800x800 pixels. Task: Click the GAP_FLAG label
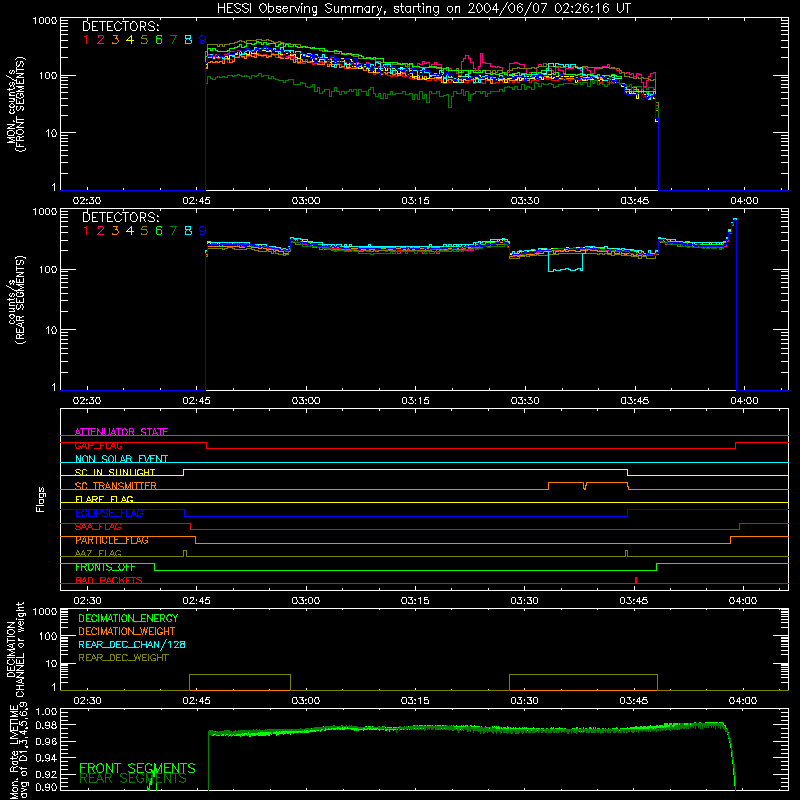[x=98, y=445]
